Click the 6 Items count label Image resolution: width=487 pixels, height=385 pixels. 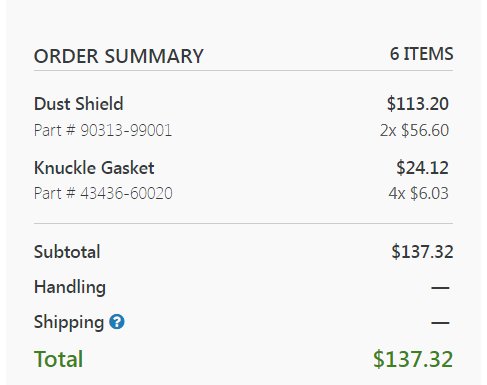click(422, 54)
